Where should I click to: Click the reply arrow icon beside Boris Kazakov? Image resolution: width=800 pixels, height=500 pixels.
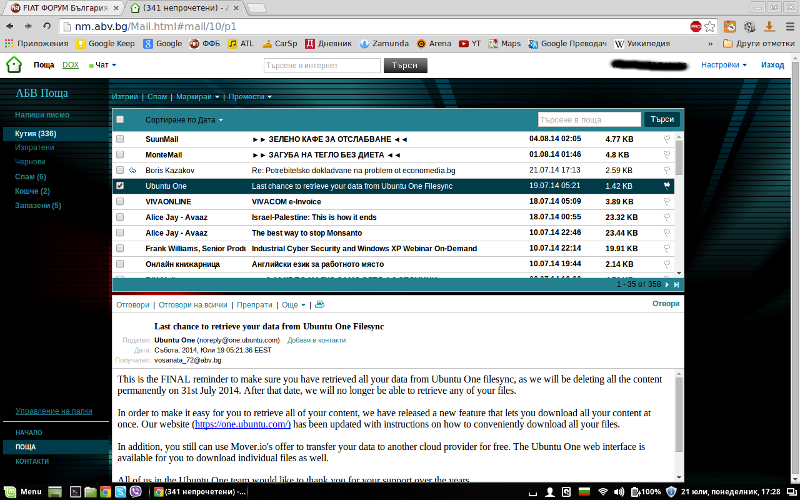[x=132, y=171]
